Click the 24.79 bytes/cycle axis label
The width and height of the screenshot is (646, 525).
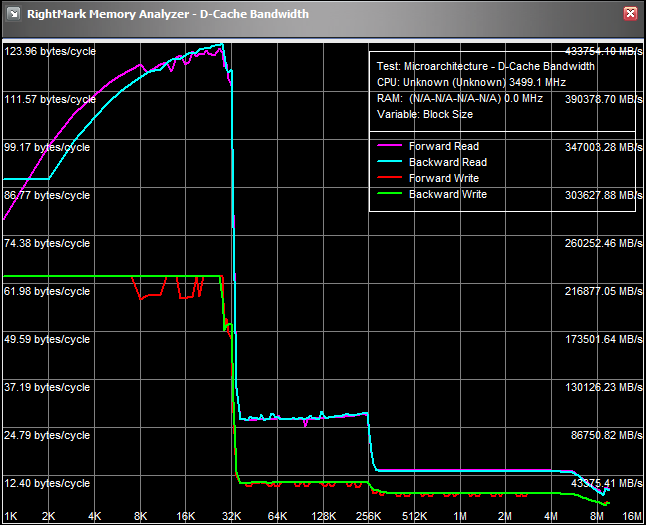[47, 436]
